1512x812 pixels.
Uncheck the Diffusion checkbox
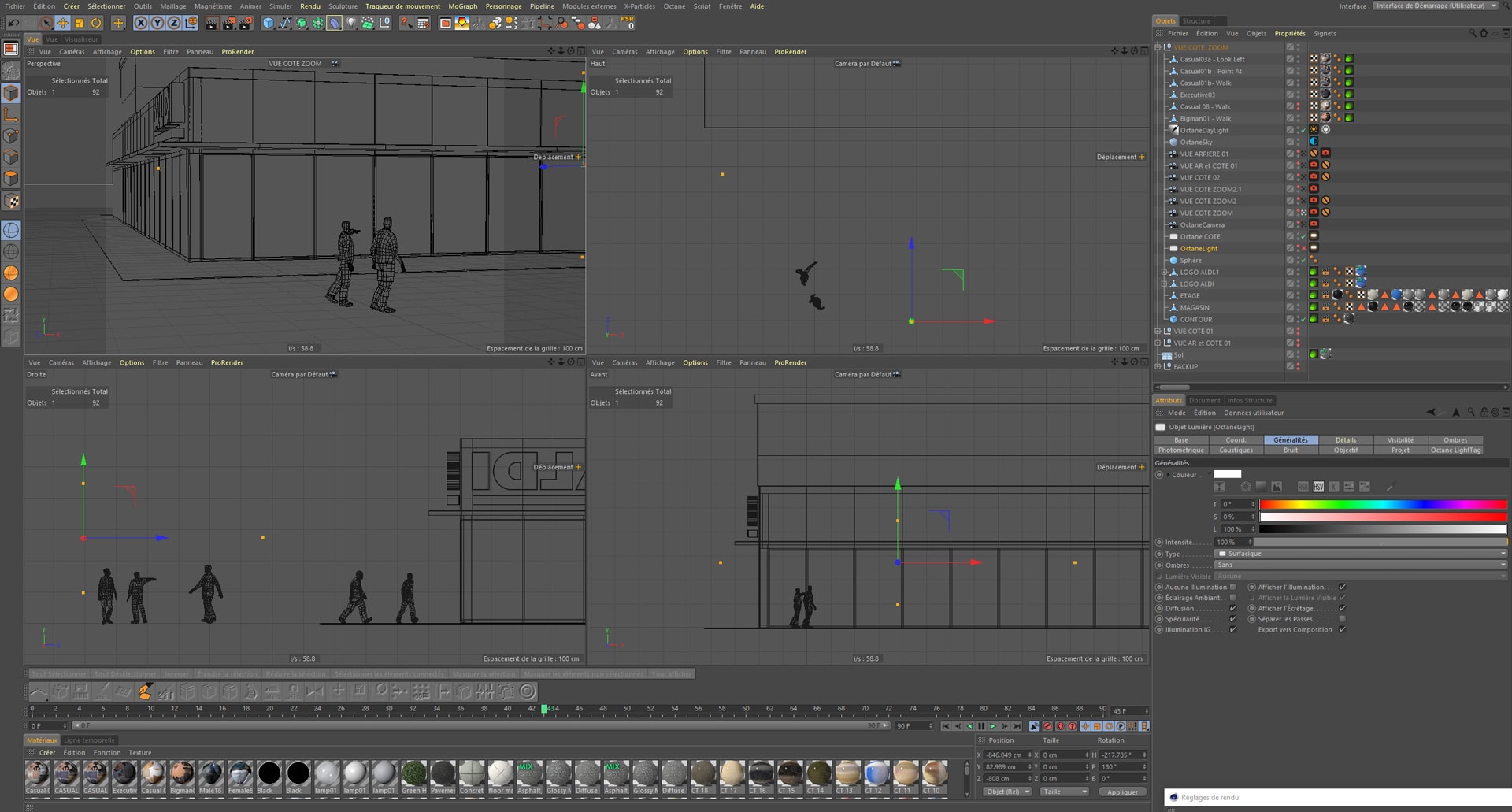1233,608
